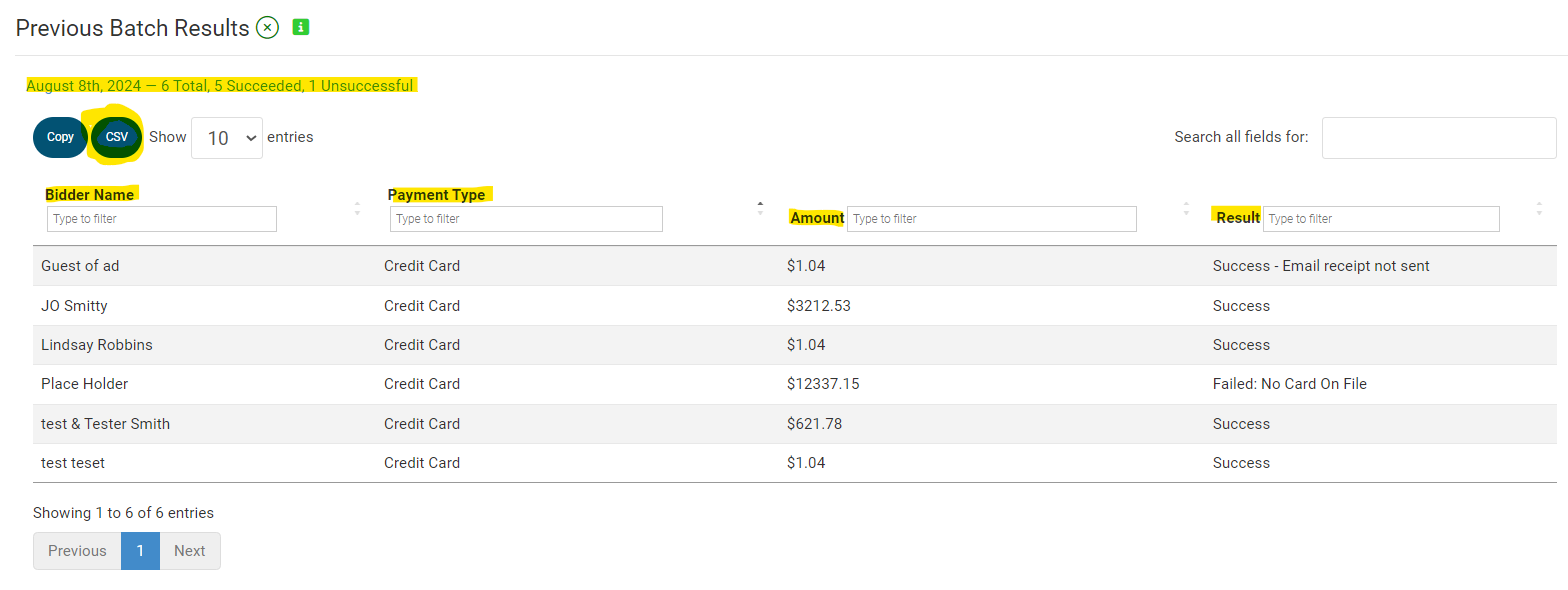
Task: Click the JO Smitty row name
Action: click(74, 306)
